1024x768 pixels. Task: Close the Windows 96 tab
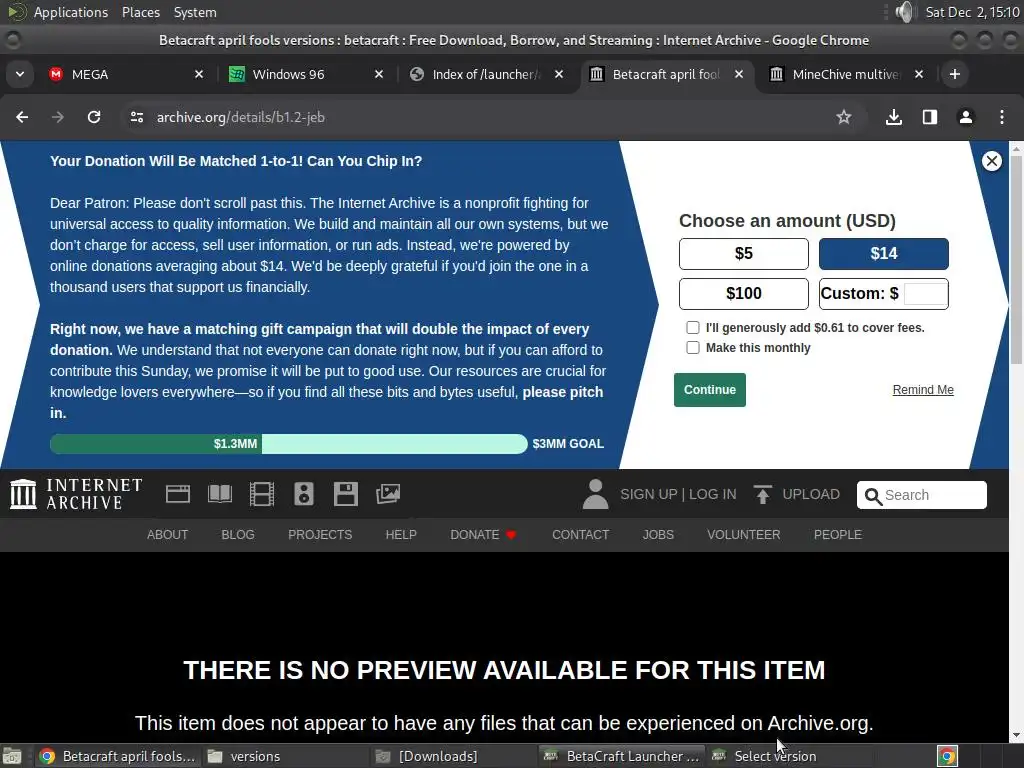pos(379,74)
